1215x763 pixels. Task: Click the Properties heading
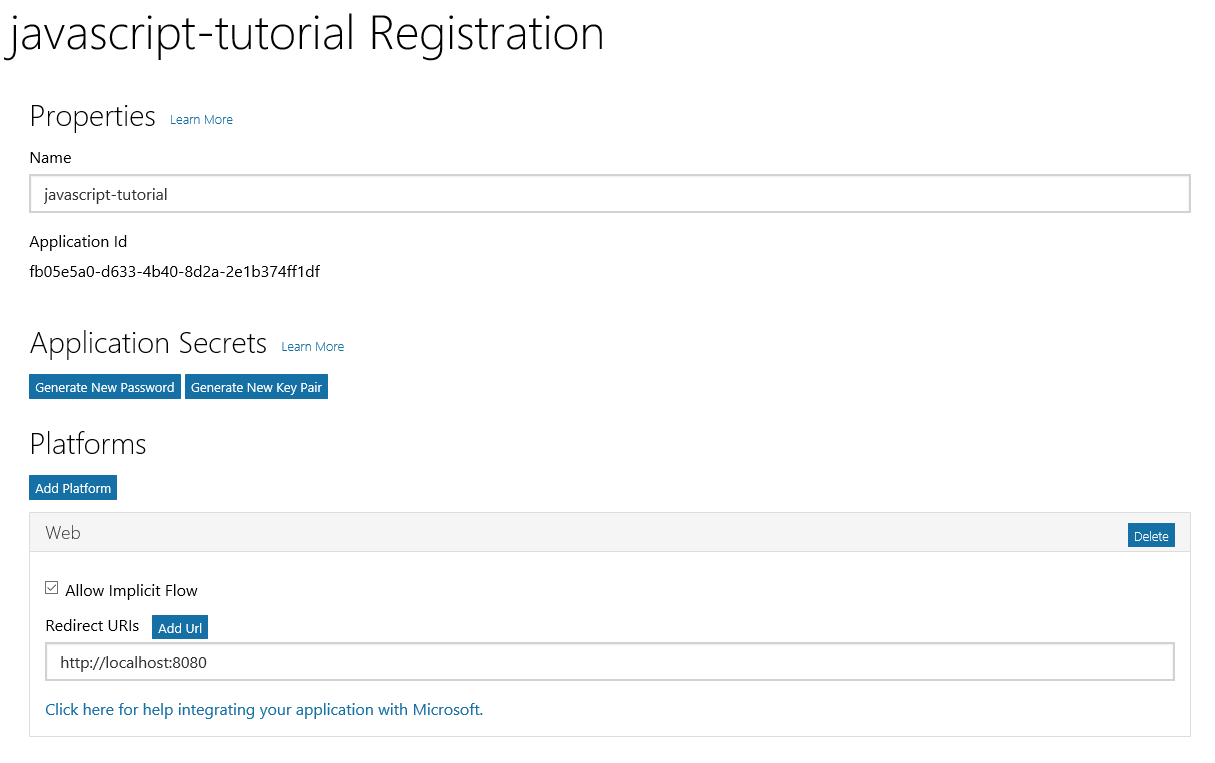click(93, 117)
